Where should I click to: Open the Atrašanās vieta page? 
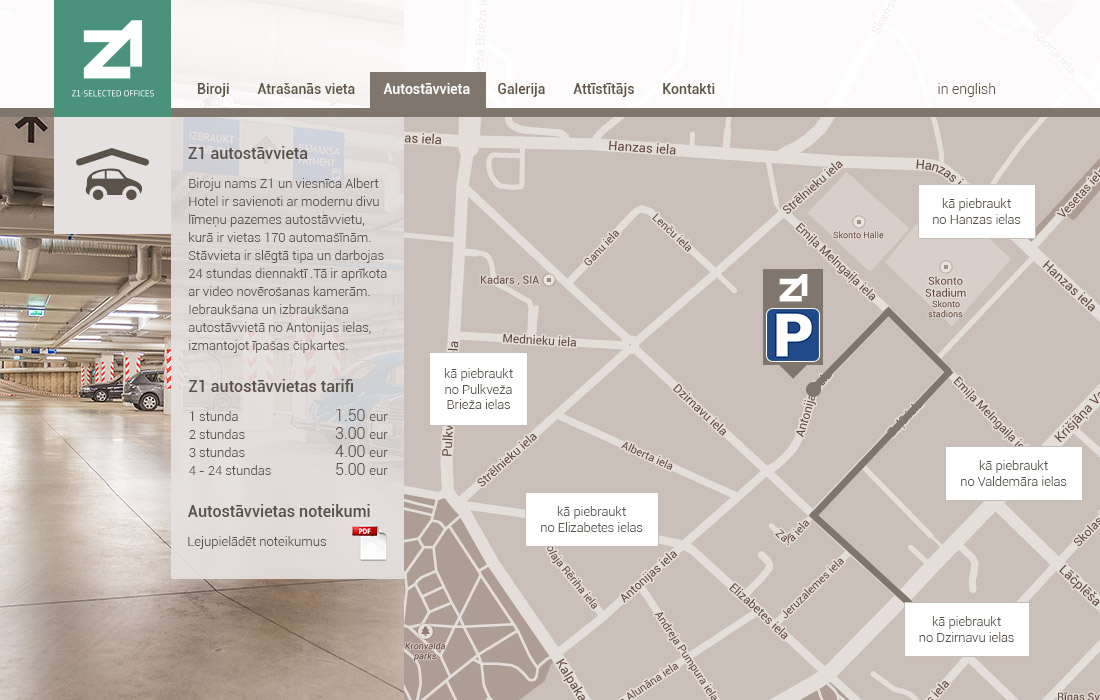click(x=306, y=89)
